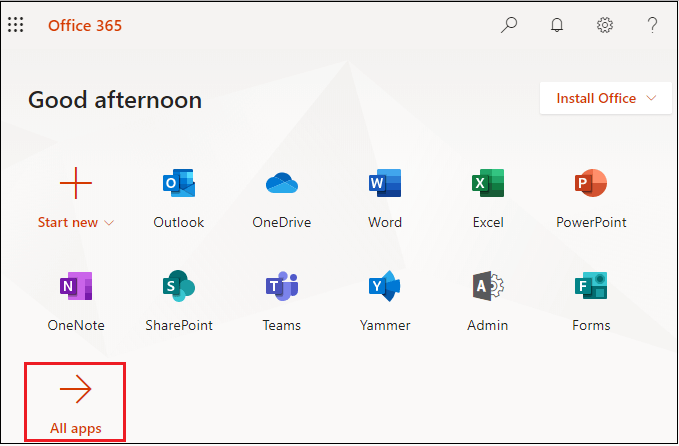Launch OneNote app icon
Image resolution: width=679 pixels, height=446 pixels.
coord(76,286)
